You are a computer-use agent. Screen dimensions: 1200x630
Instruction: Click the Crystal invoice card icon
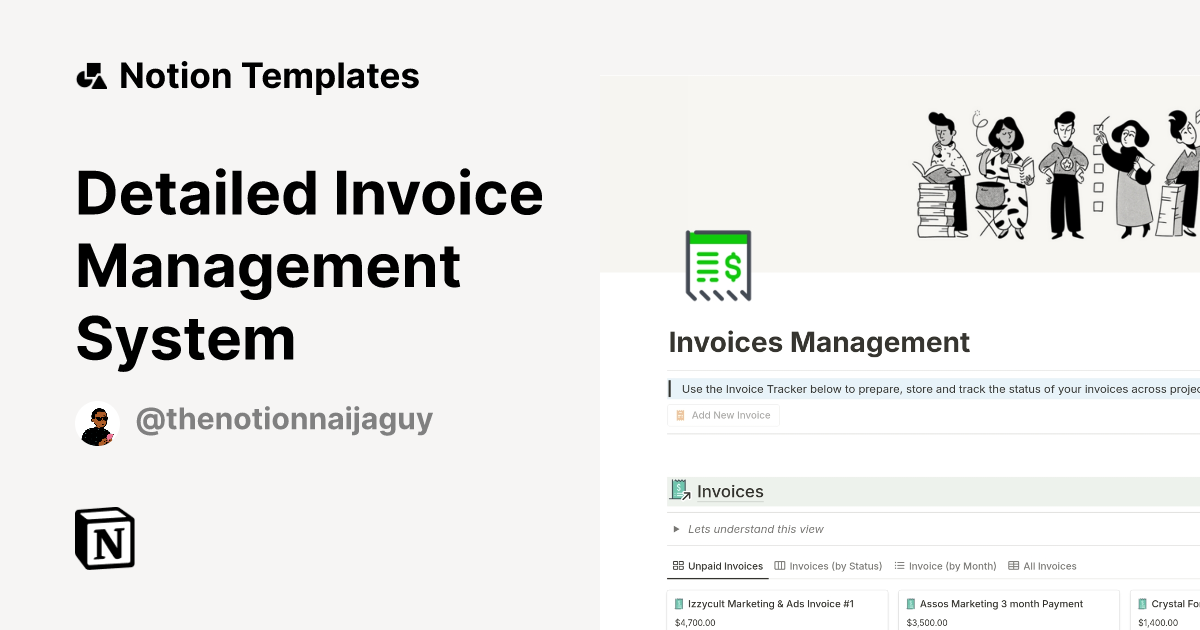pos(1142,604)
